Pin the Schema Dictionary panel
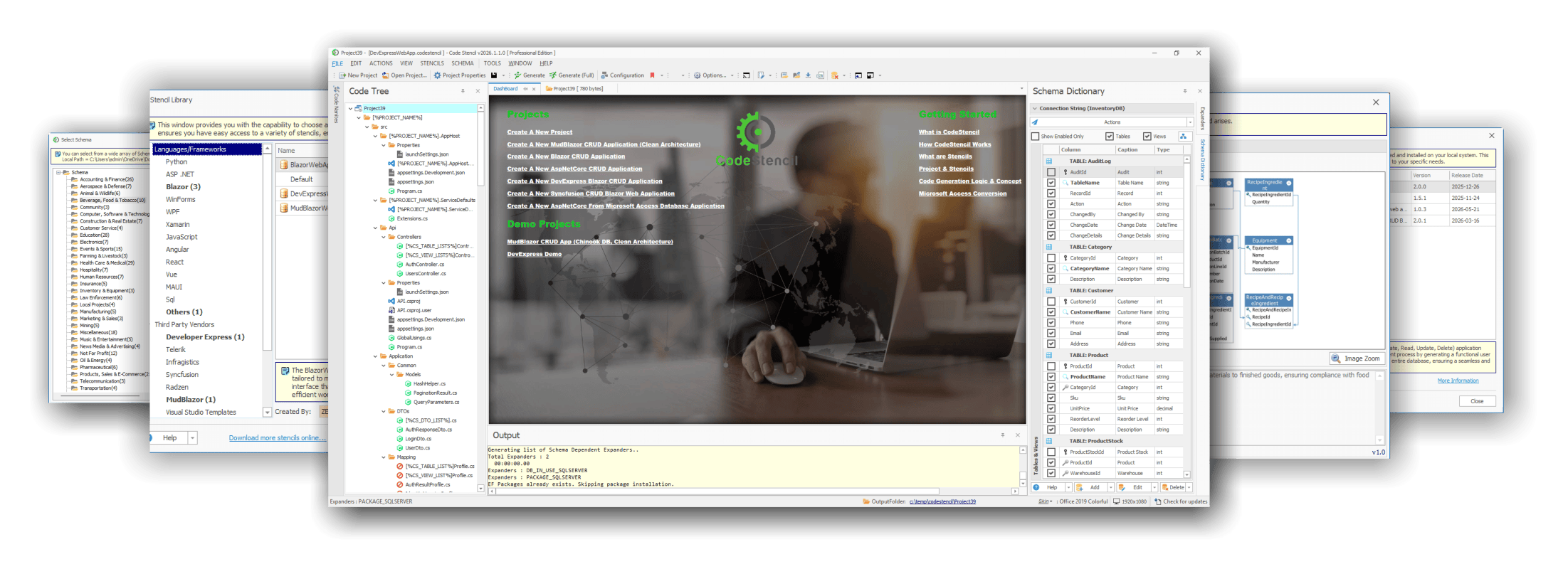 (1185, 91)
